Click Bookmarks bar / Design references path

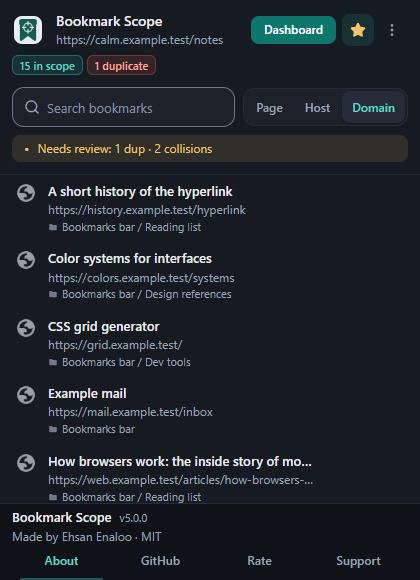point(147,294)
